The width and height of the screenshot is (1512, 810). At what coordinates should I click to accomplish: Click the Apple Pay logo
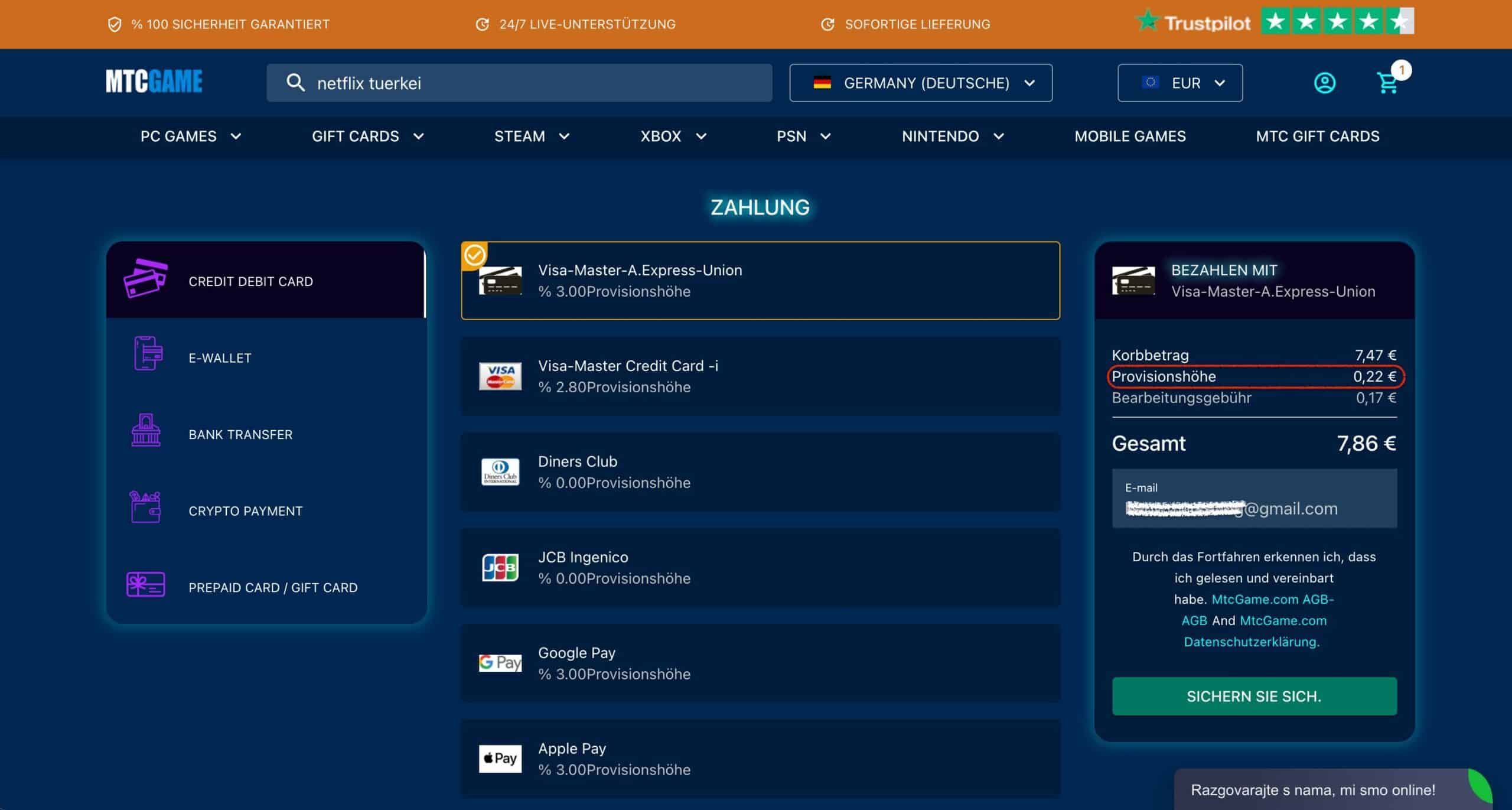point(500,759)
